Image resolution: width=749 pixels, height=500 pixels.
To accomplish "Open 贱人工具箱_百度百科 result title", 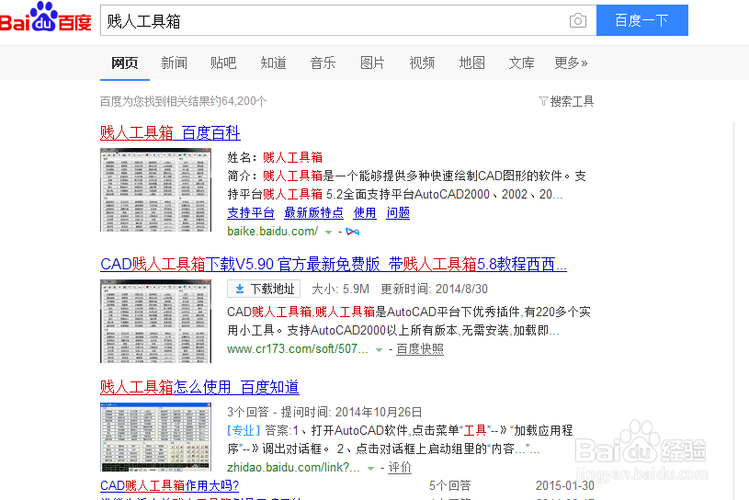I will click(170, 133).
